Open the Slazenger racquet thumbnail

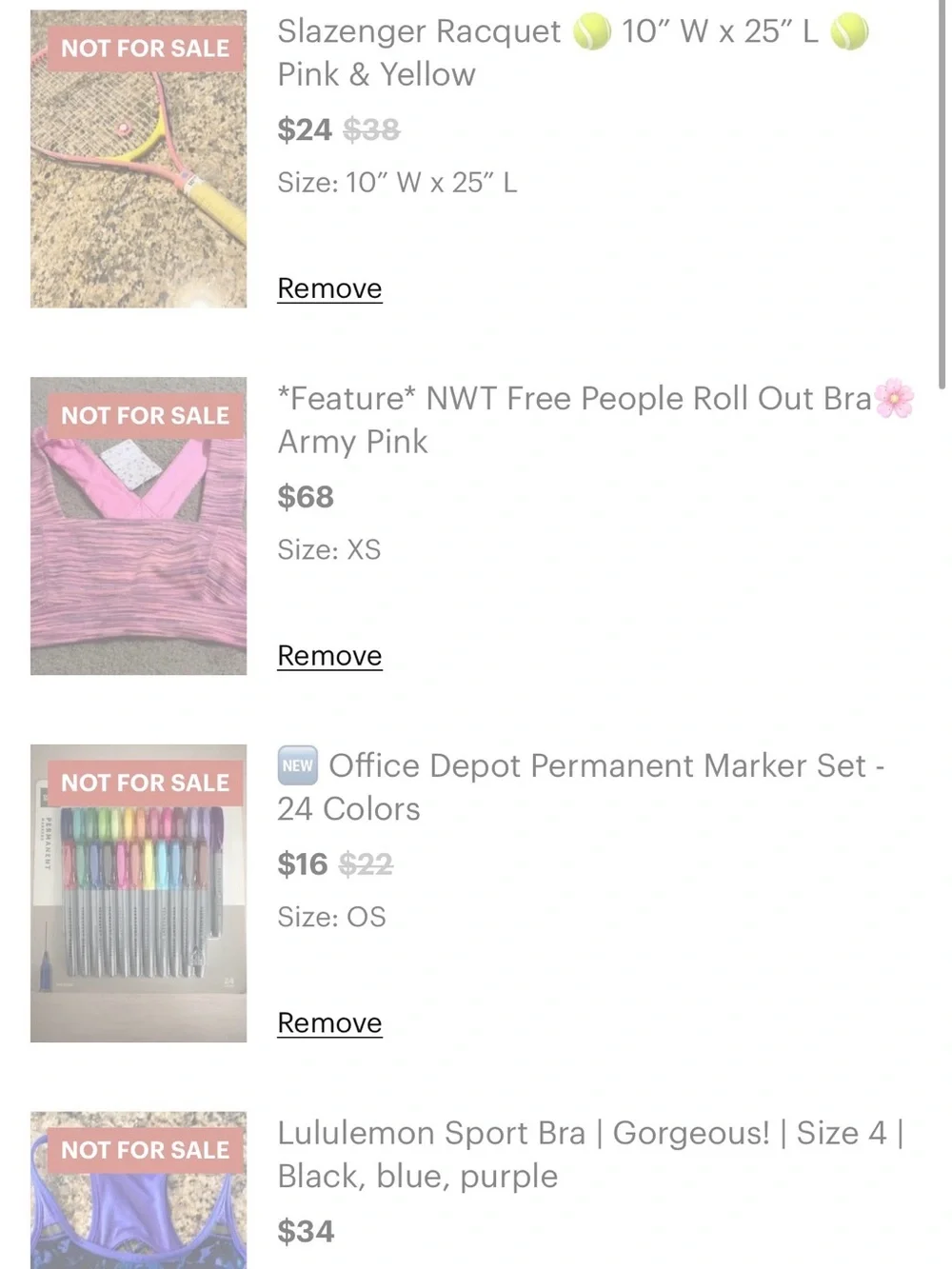[138, 159]
